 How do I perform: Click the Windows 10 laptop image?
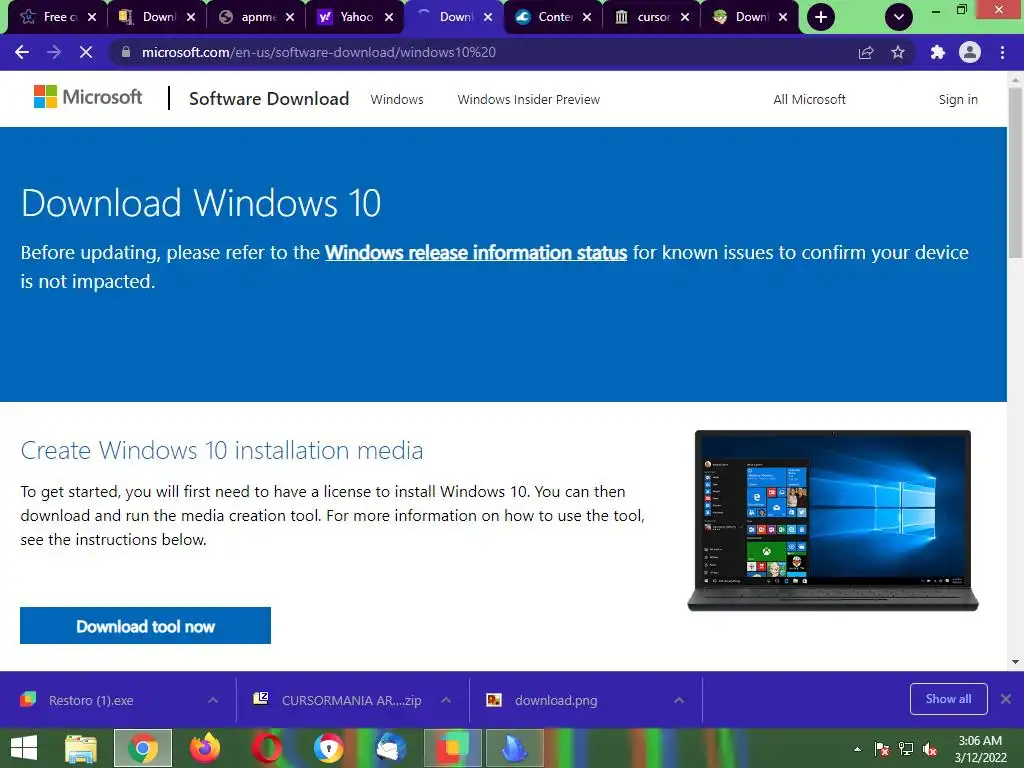833,520
